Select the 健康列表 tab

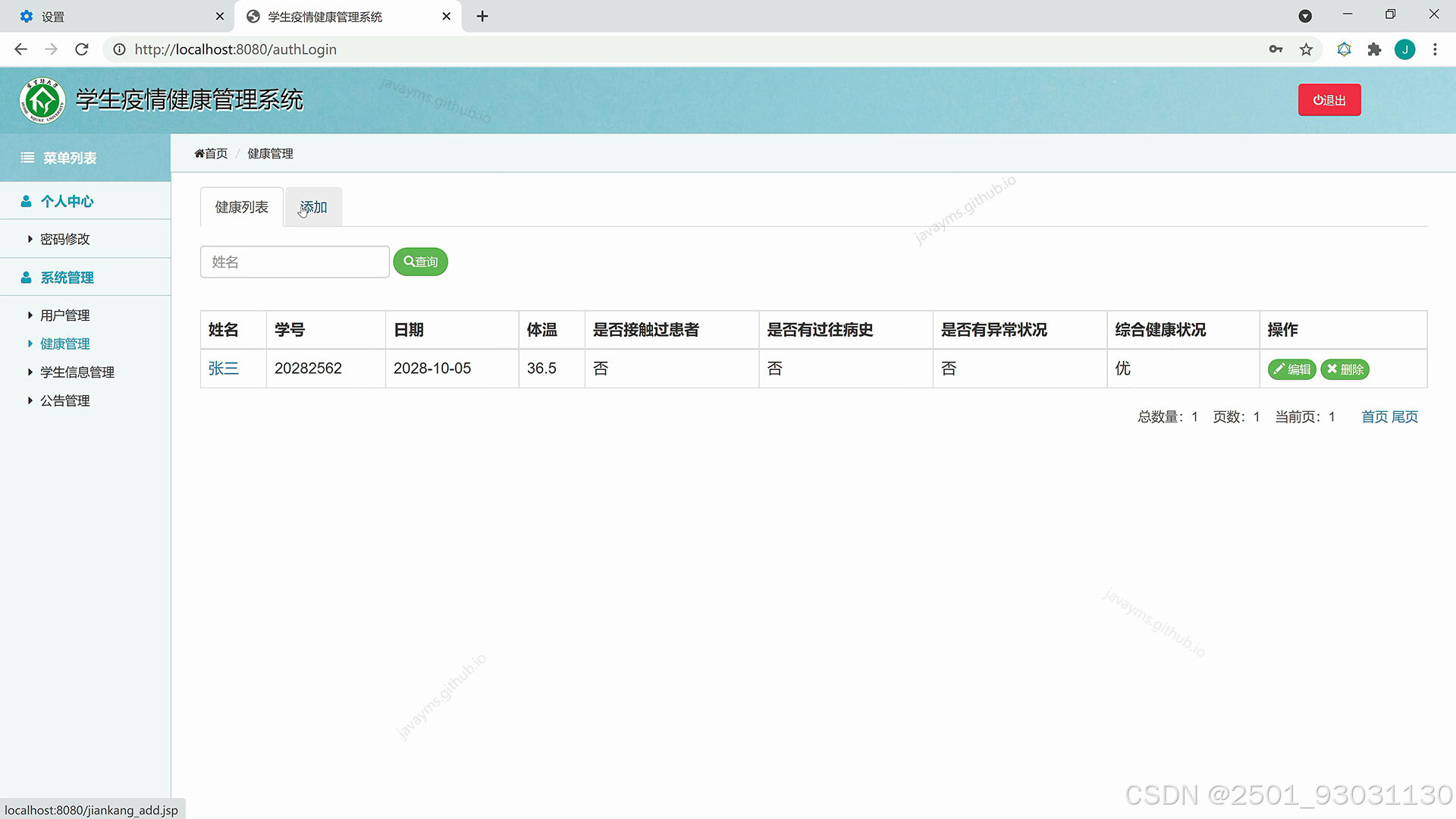coord(241,207)
